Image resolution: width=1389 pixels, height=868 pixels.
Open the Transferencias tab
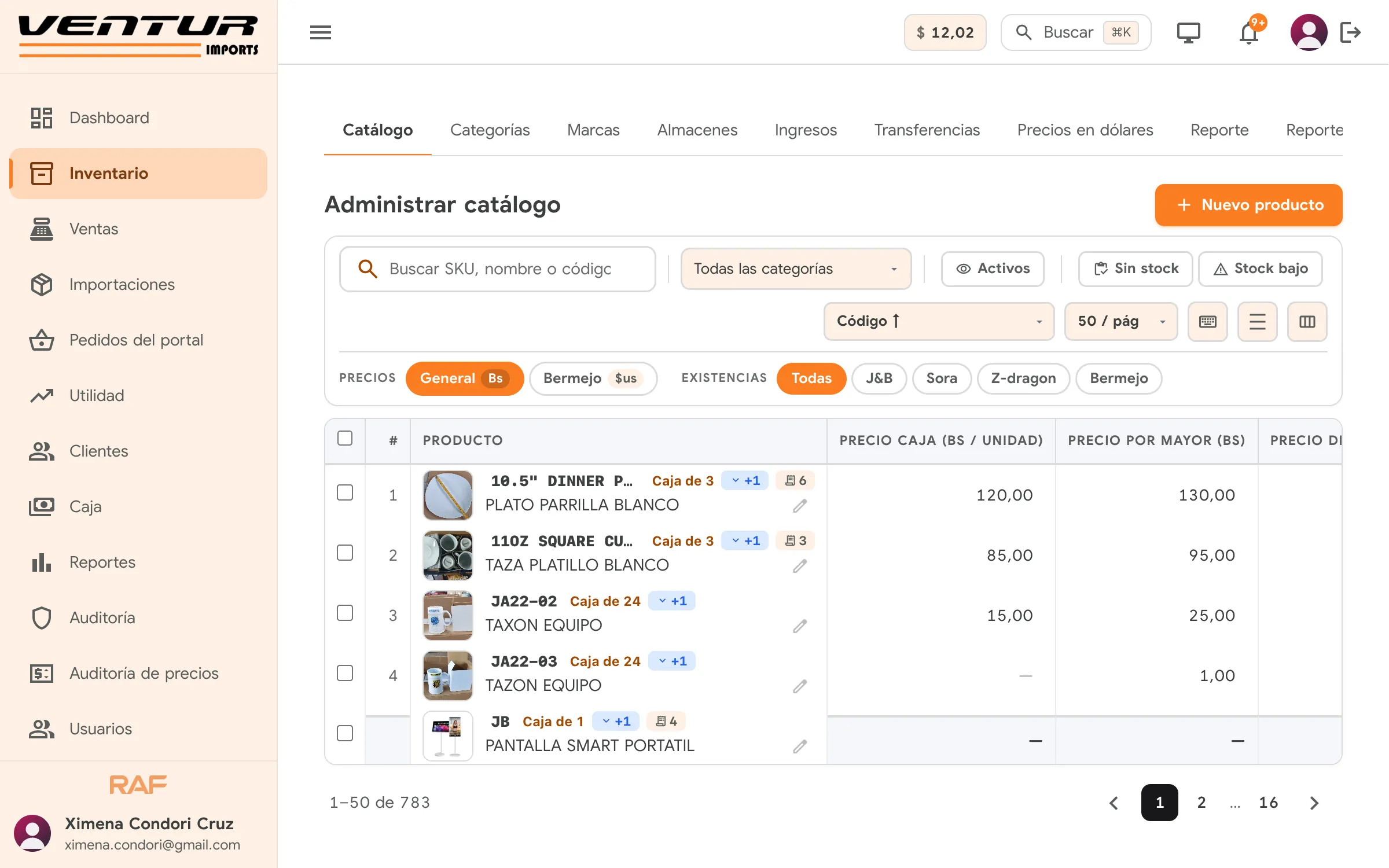(927, 130)
